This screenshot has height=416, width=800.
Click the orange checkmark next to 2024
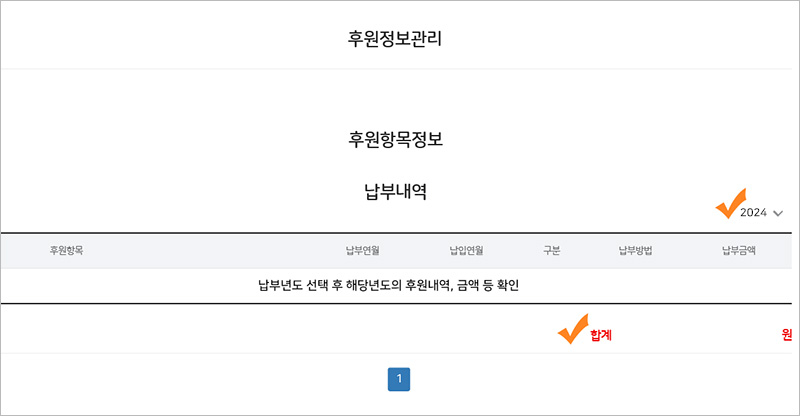pyautogui.click(x=730, y=204)
